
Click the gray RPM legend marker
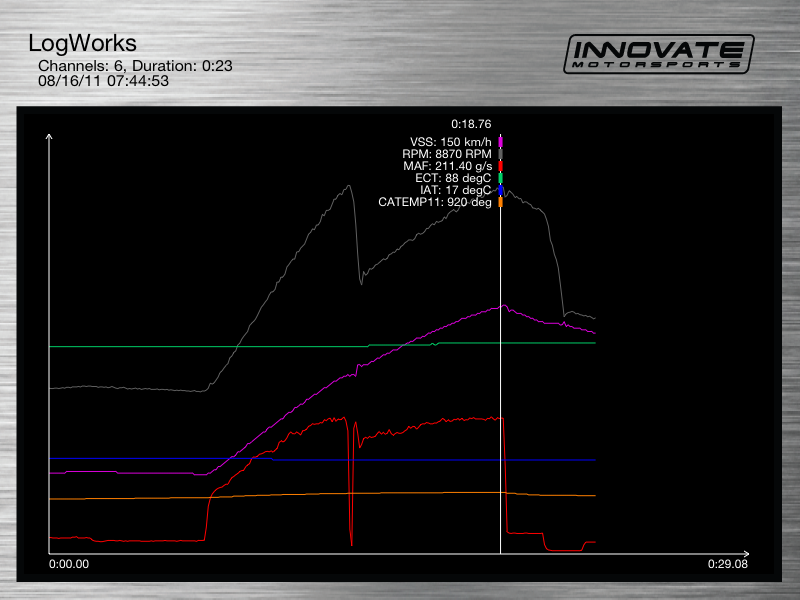(500, 154)
